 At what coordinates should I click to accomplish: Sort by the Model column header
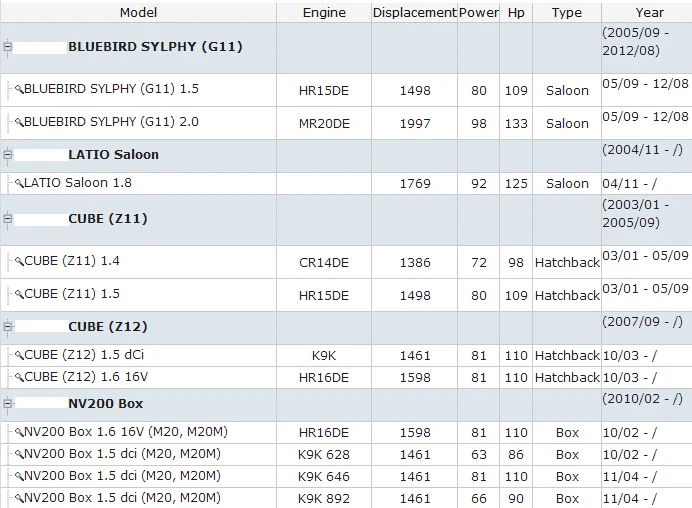(x=138, y=12)
